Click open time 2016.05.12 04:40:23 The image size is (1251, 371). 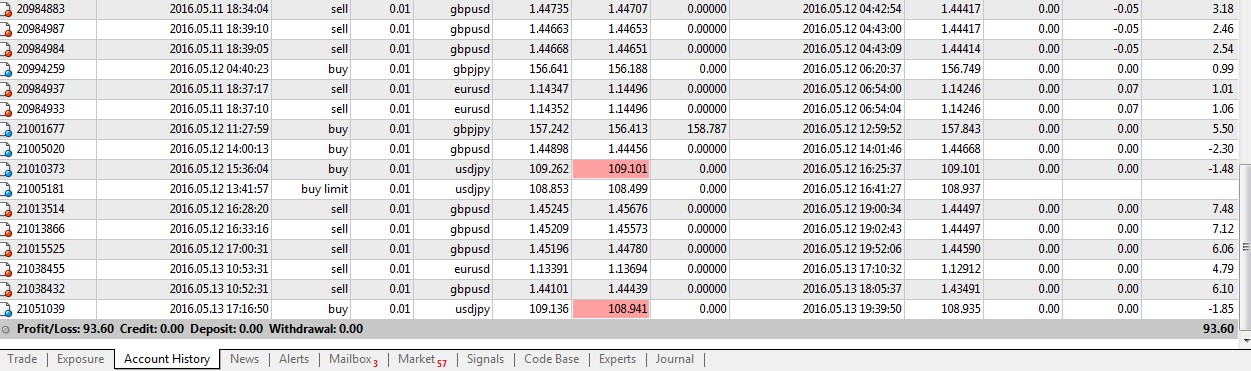[219, 69]
